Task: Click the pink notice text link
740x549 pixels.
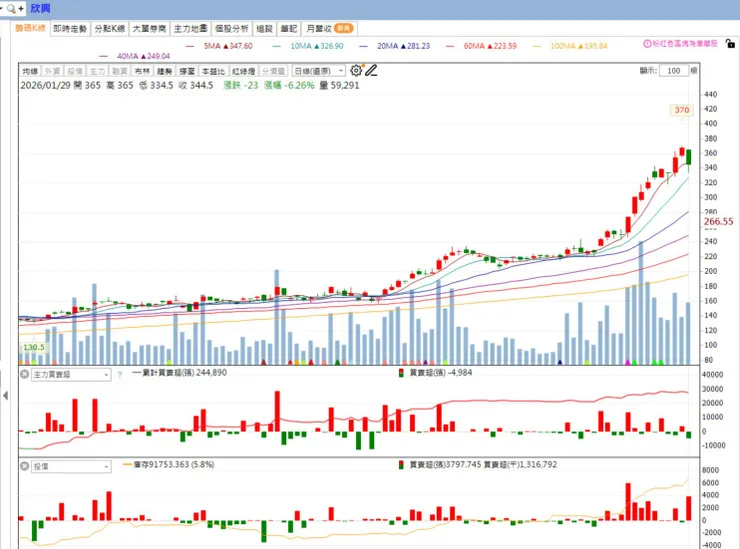Action: coord(685,43)
